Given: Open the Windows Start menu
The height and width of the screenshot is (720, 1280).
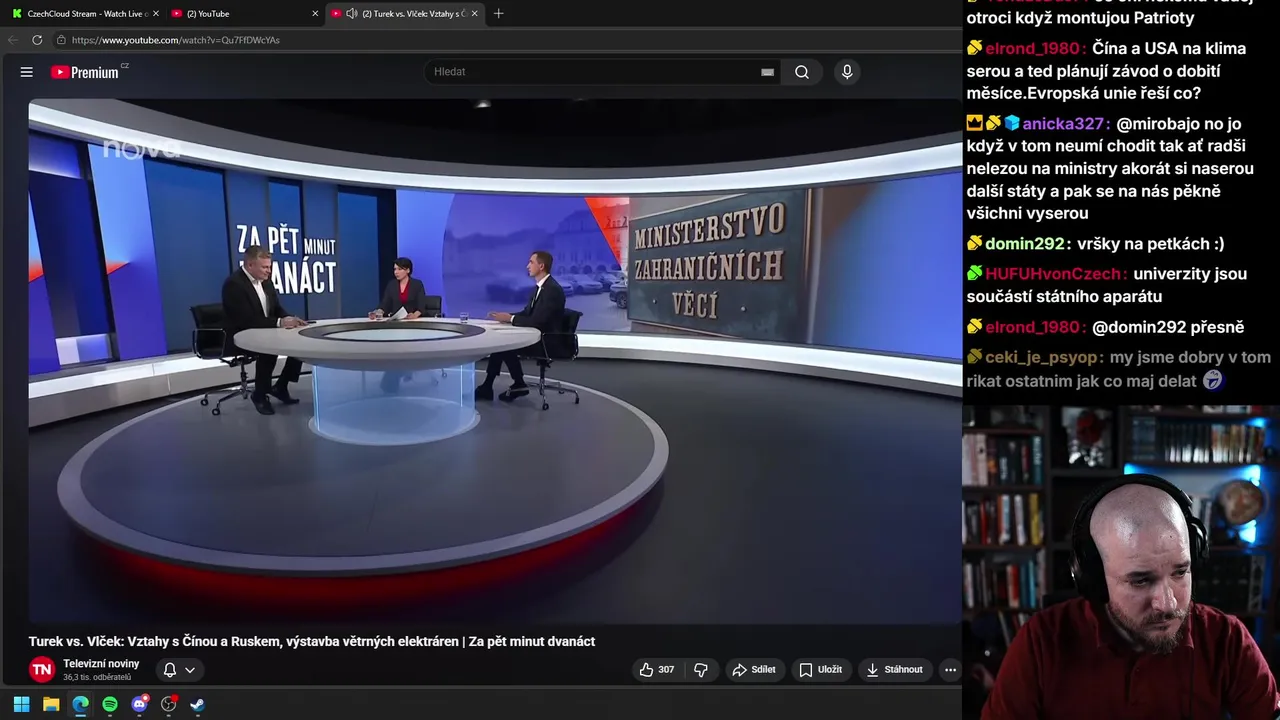Looking at the screenshot, I should tap(21, 704).
